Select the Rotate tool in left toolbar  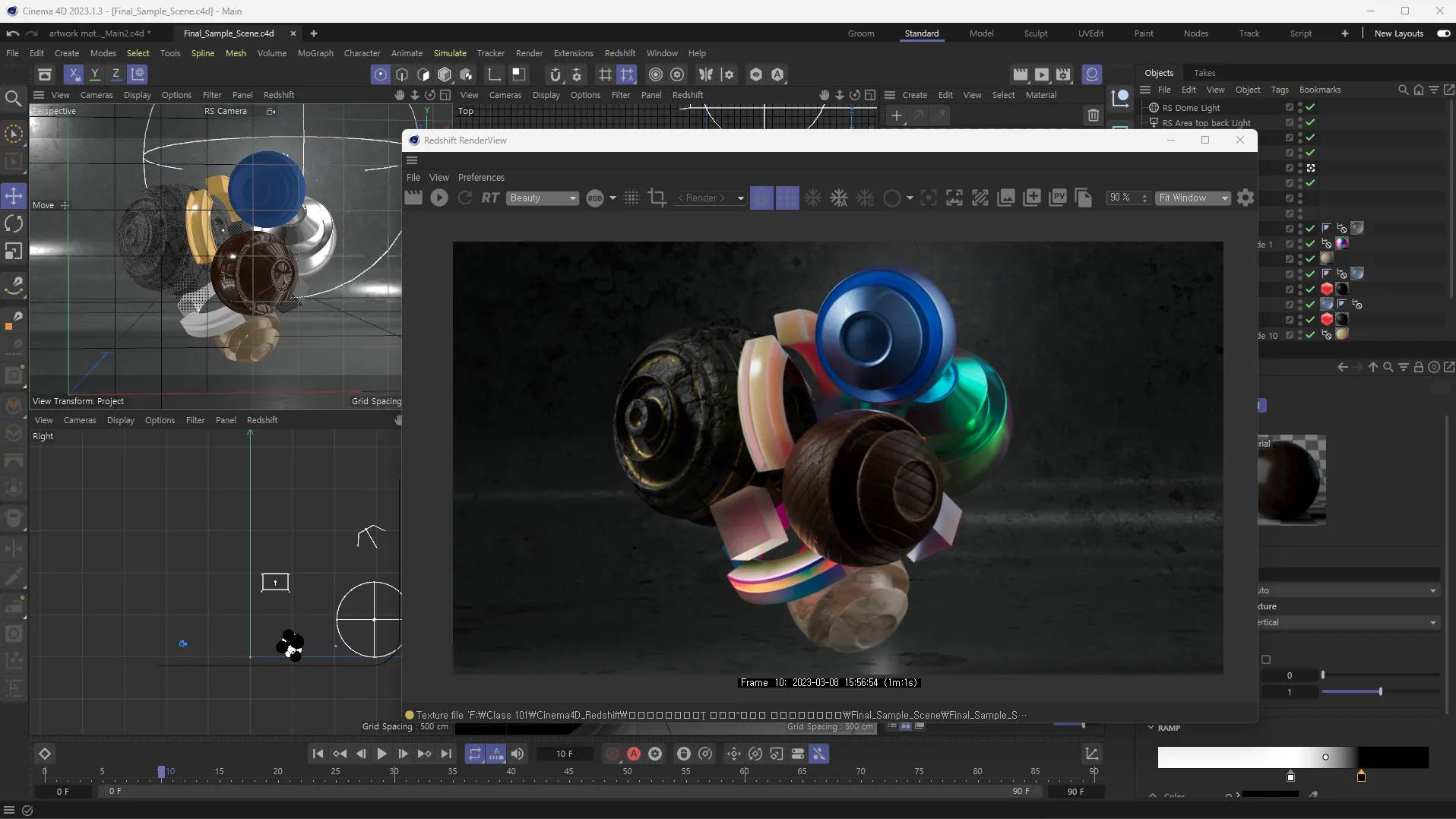pyautogui.click(x=14, y=223)
